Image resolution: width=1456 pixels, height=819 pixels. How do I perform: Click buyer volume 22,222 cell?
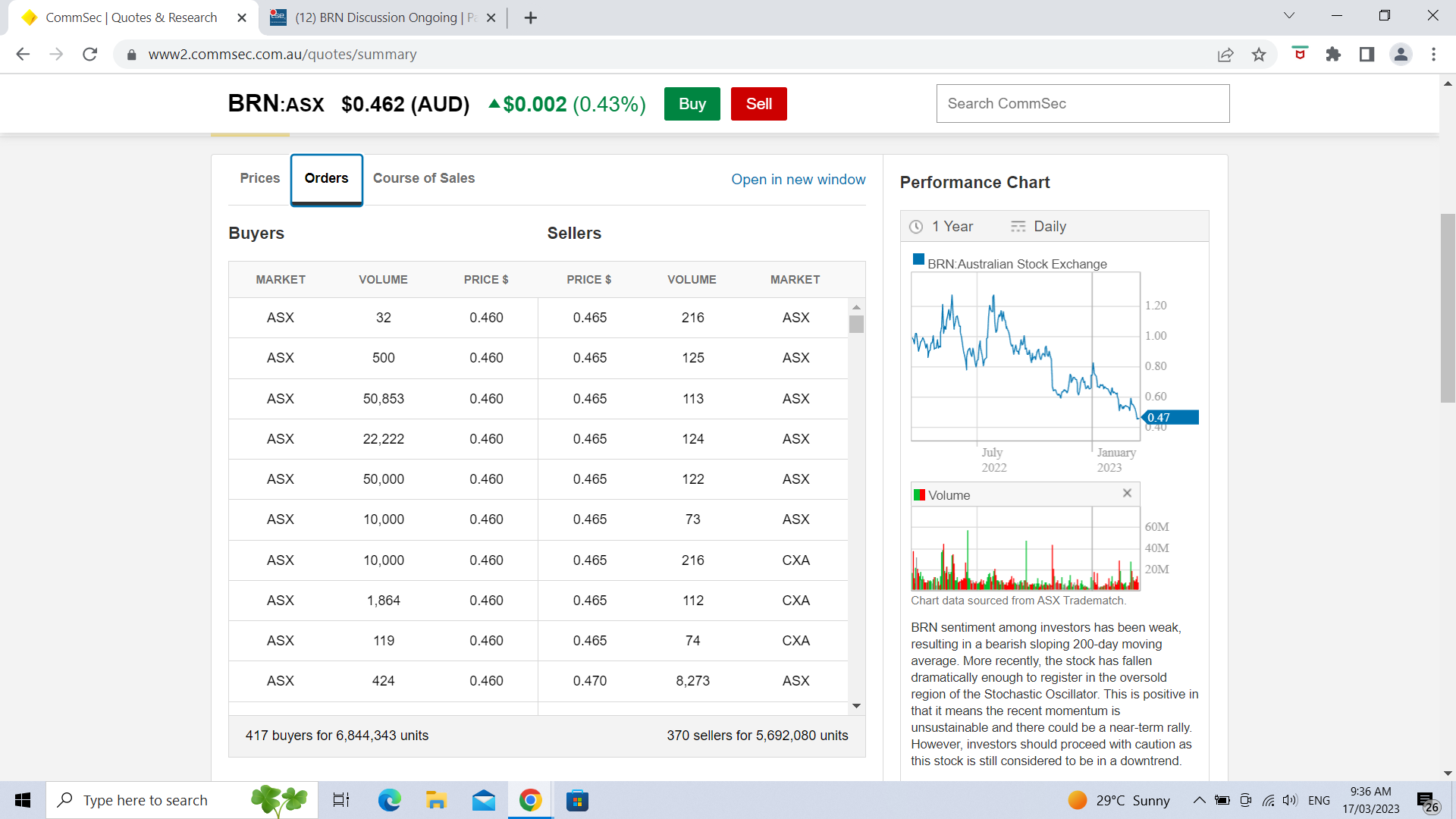click(x=383, y=439)
